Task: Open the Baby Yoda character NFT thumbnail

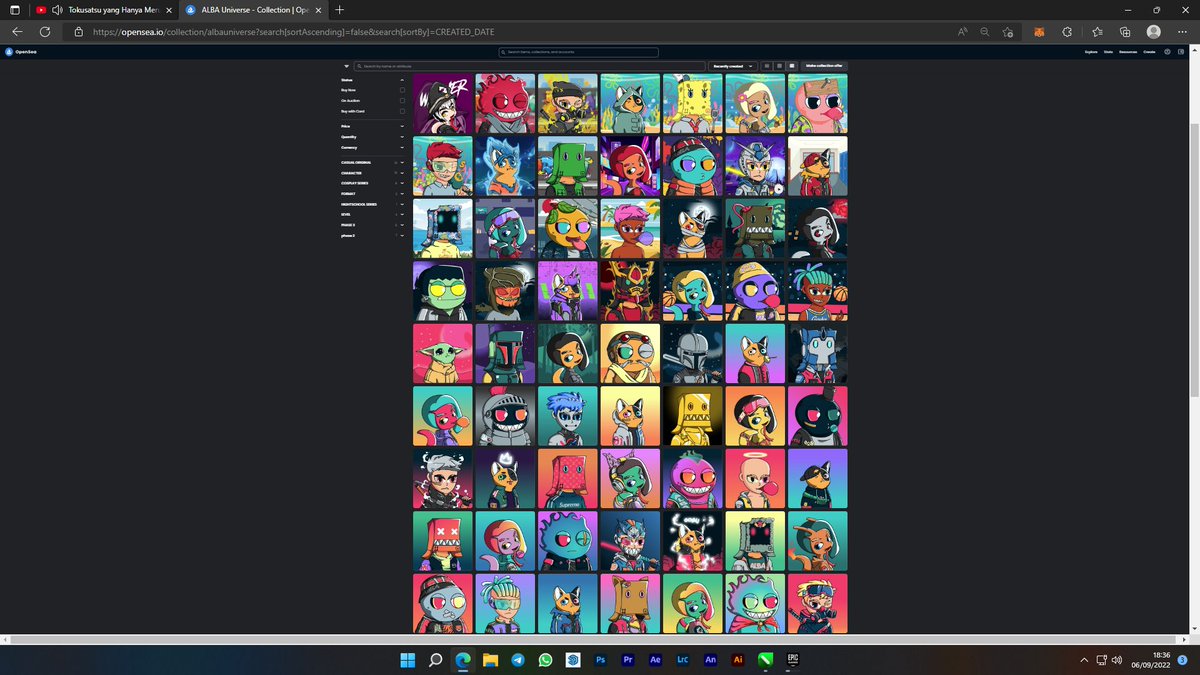Action: point(443,353)
